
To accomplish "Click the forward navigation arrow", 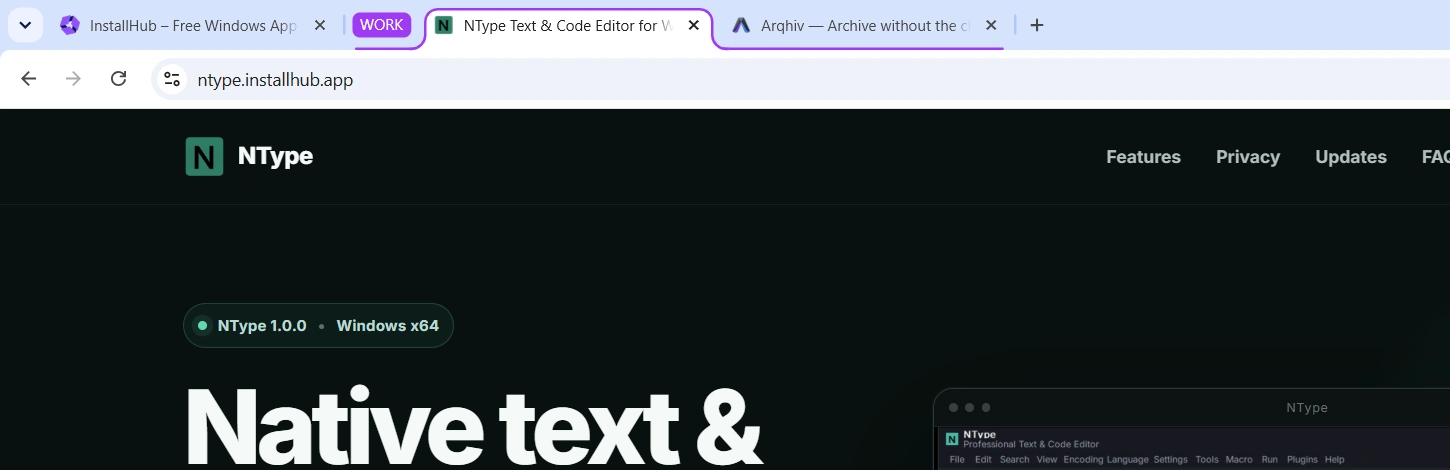I will pos(73,79).
